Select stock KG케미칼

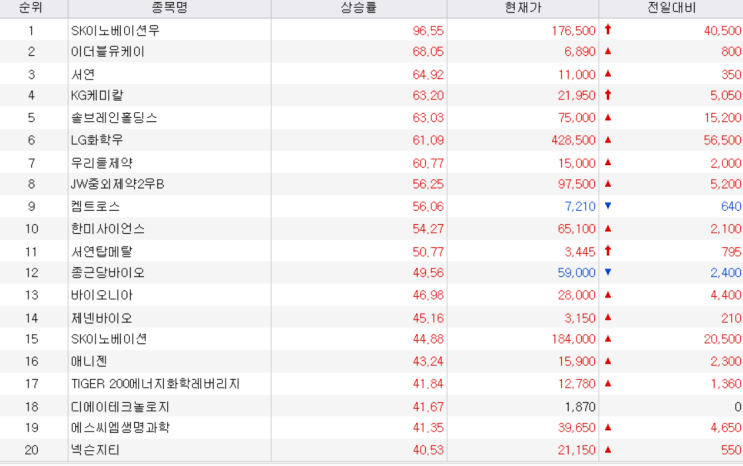[x=97, y=95]
